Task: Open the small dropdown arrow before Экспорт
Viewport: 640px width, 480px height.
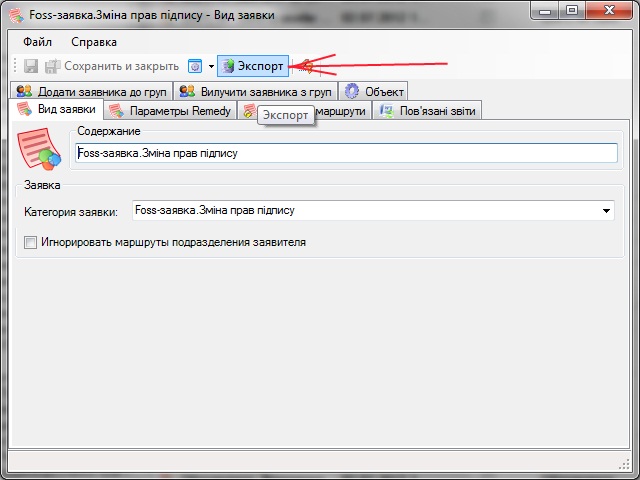Action: (x=211, y=66)
